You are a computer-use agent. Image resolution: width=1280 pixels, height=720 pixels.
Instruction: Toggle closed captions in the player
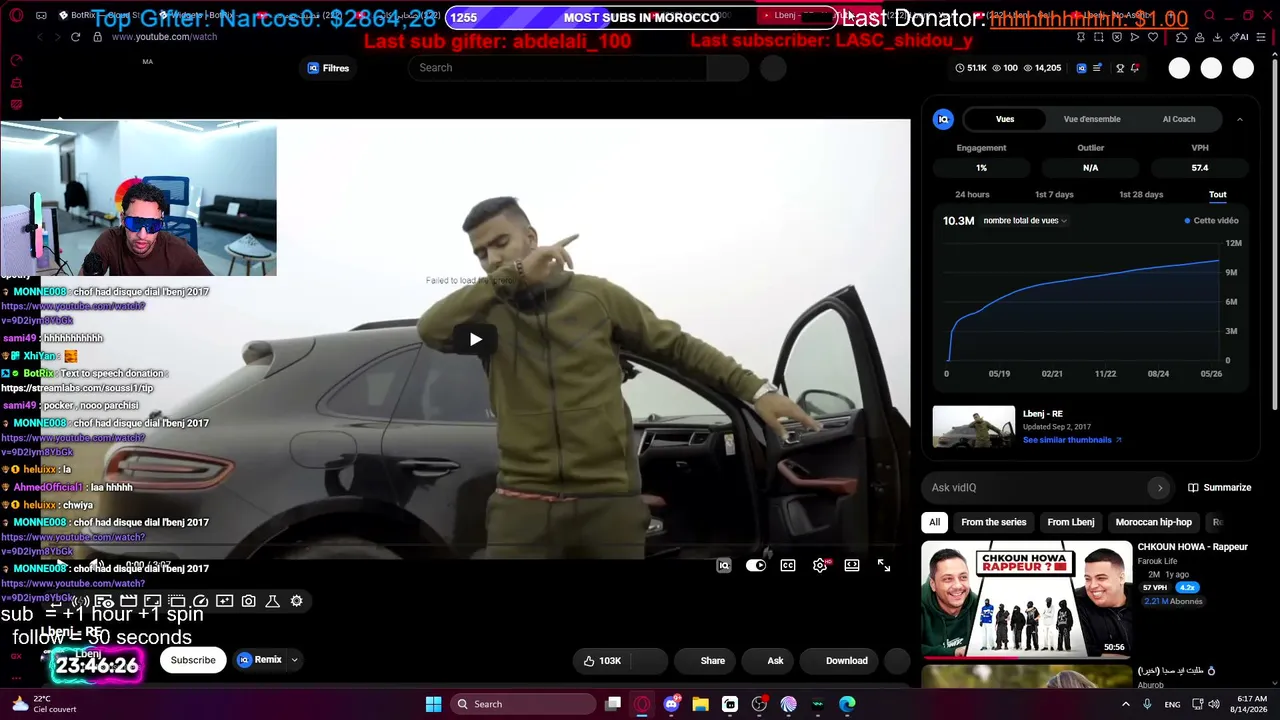coord(788,566)
